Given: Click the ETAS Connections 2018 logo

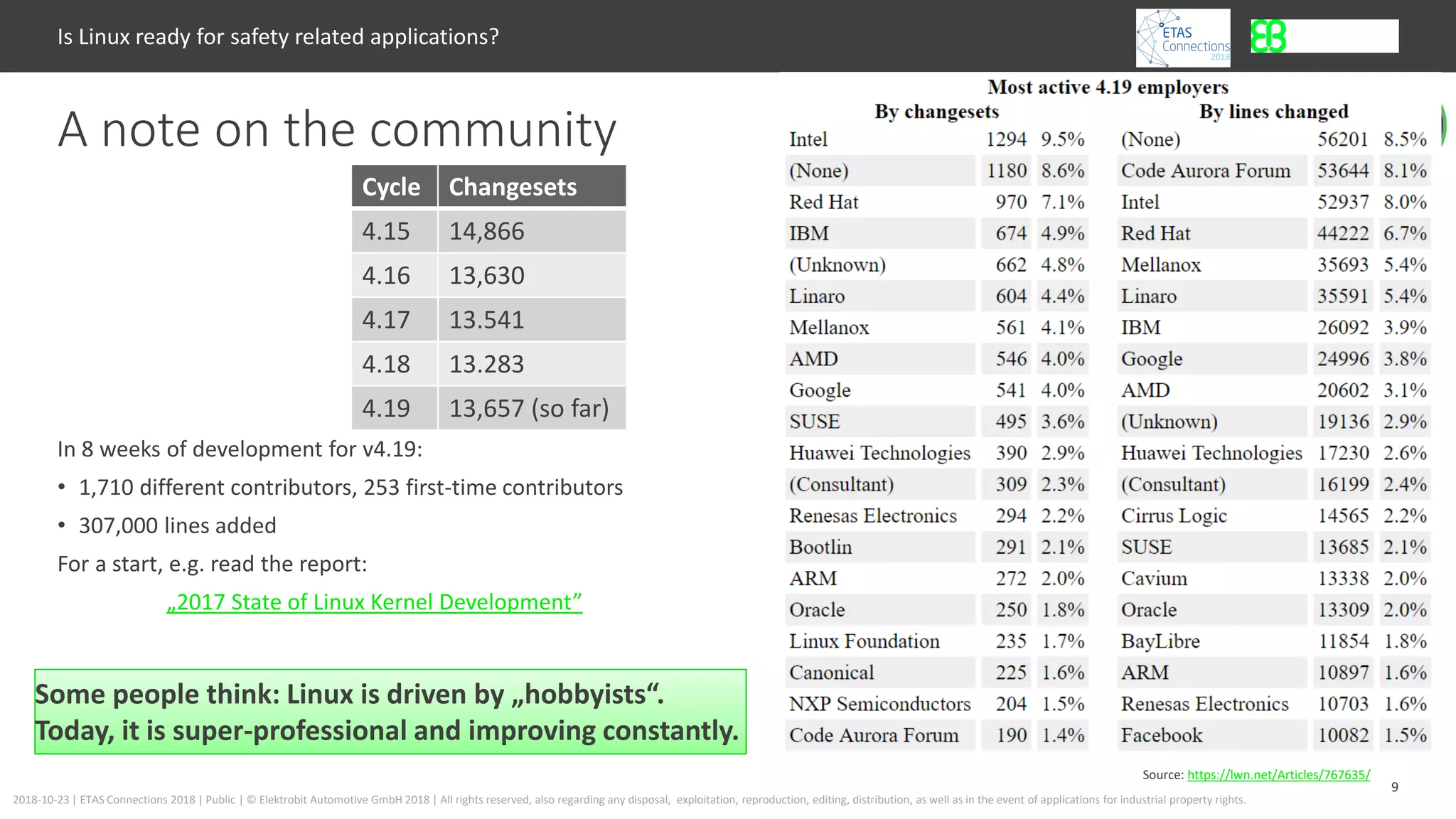Looking at the screenshot, I should tap(1183, 38).
